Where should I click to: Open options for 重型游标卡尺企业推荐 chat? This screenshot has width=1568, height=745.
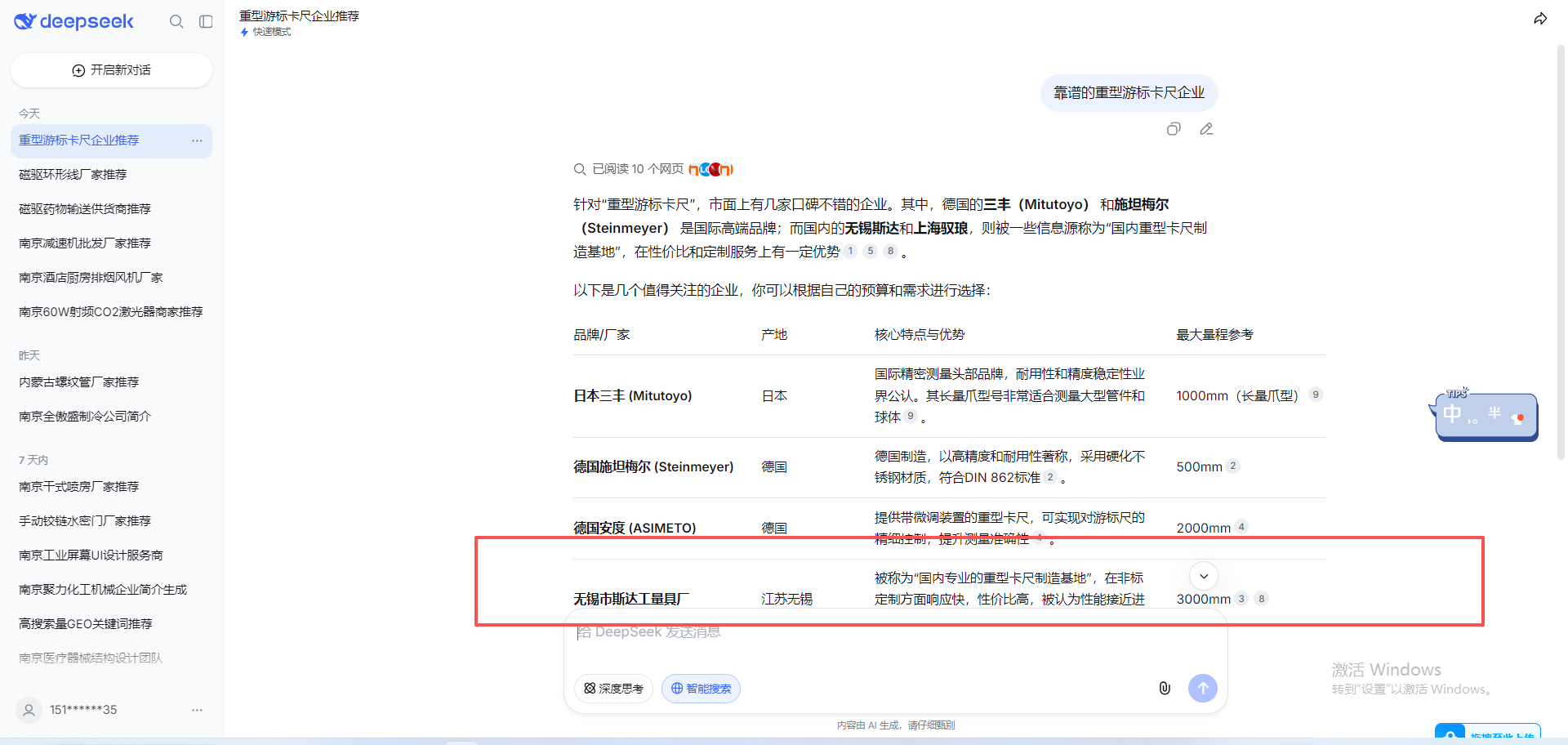(x=197, y=141)
